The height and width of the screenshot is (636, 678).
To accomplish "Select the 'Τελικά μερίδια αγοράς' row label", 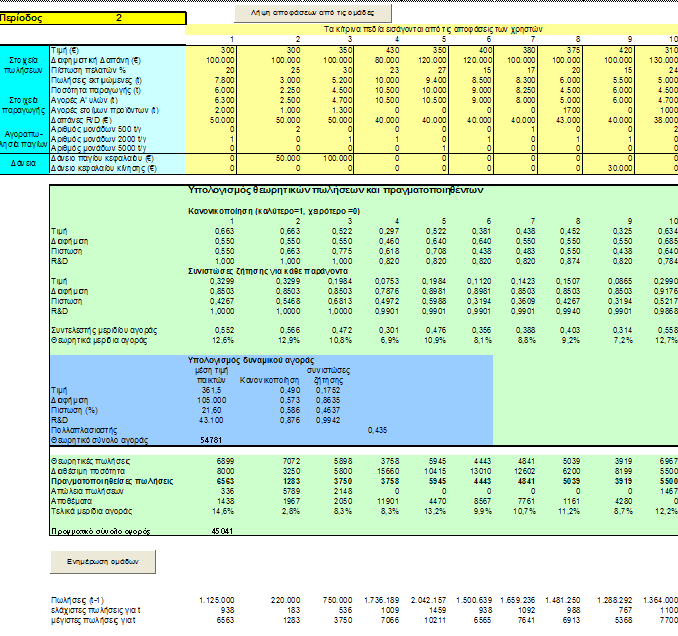I will click(91, 511).
